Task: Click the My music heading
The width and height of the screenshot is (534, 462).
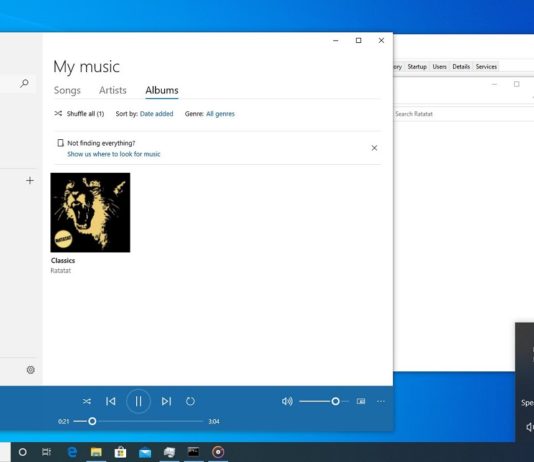Action: point(86,66)
